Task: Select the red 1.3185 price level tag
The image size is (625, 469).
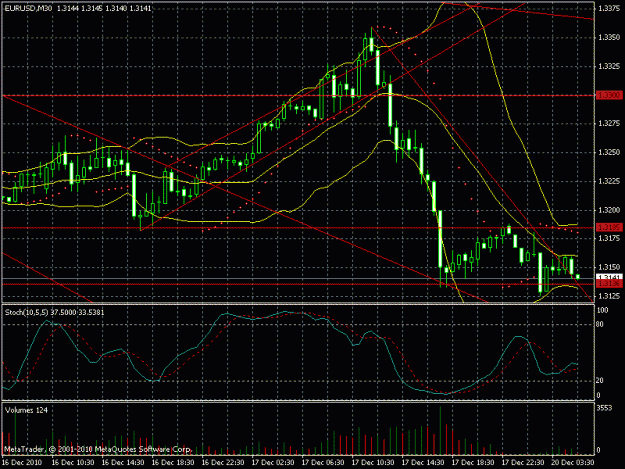Action: (x=609, y=228)
